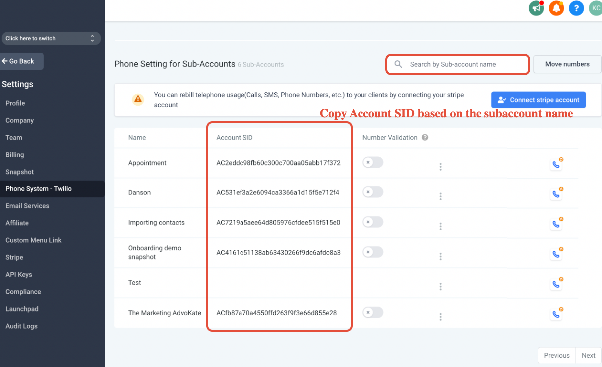This screenshot has width=602, height=367.
Task: Click the Move numbers button
Action: pos(567,64)
